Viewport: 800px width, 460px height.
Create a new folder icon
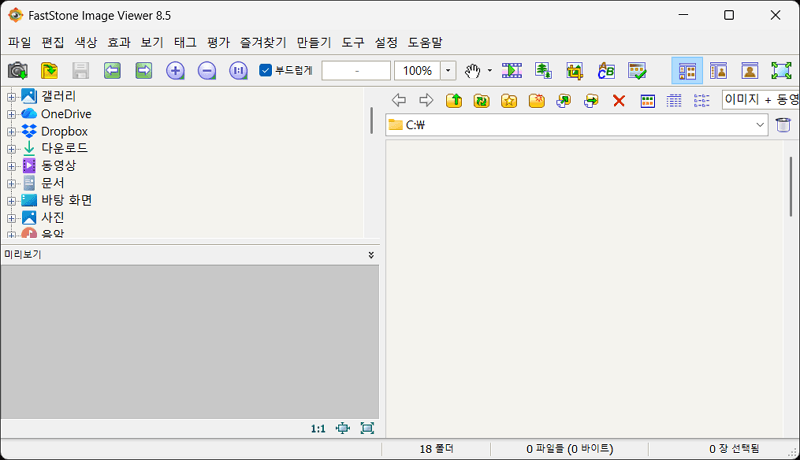pyautogui.click(x=537, y=100)
